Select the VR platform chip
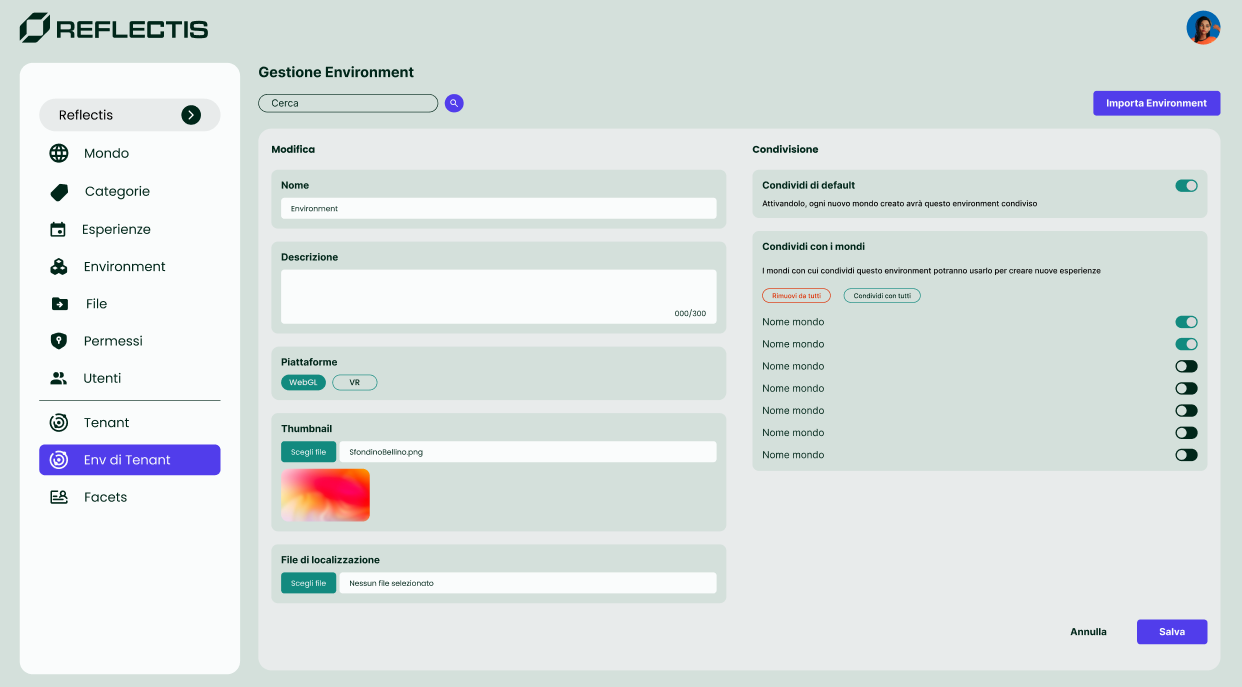Image resolution: width=1242 pixels, height=687 pixels. tap(354, 382)
